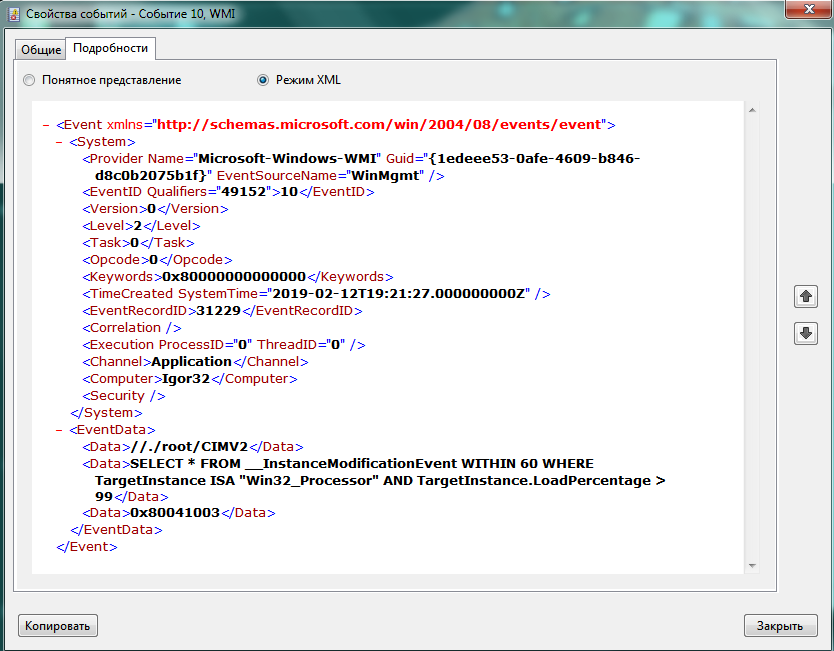The height and width of the screenshot is (651, 834).
Task: Click the Task XML element line
Action: 138,243
